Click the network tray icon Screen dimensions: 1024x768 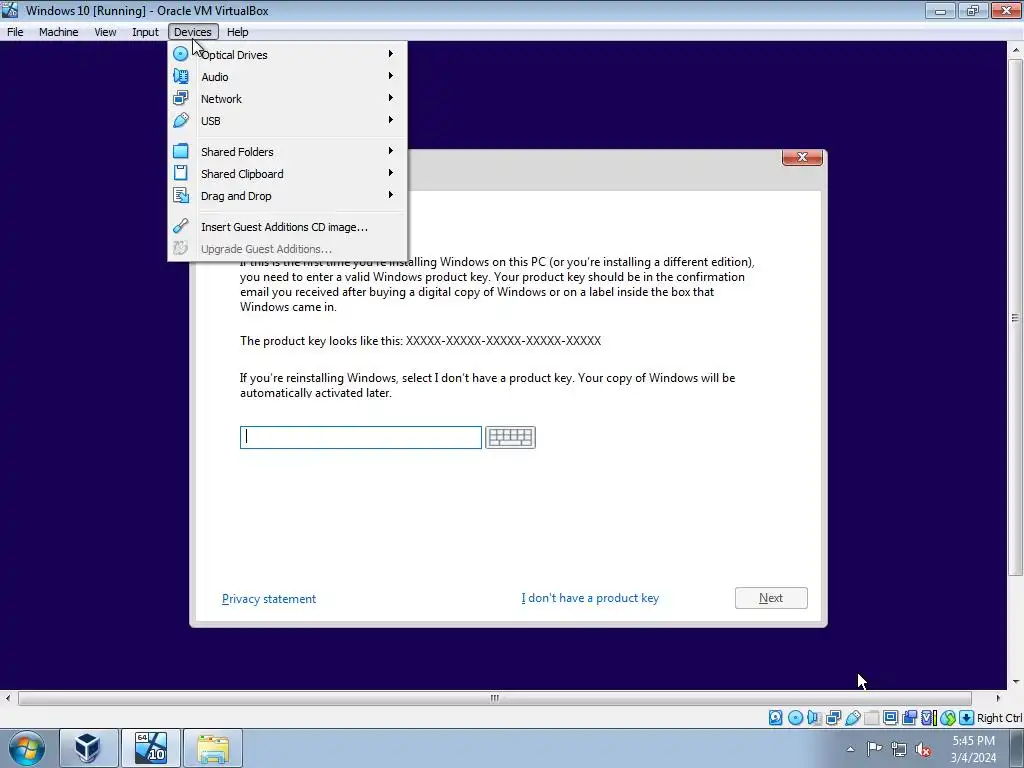click(899, 749)
